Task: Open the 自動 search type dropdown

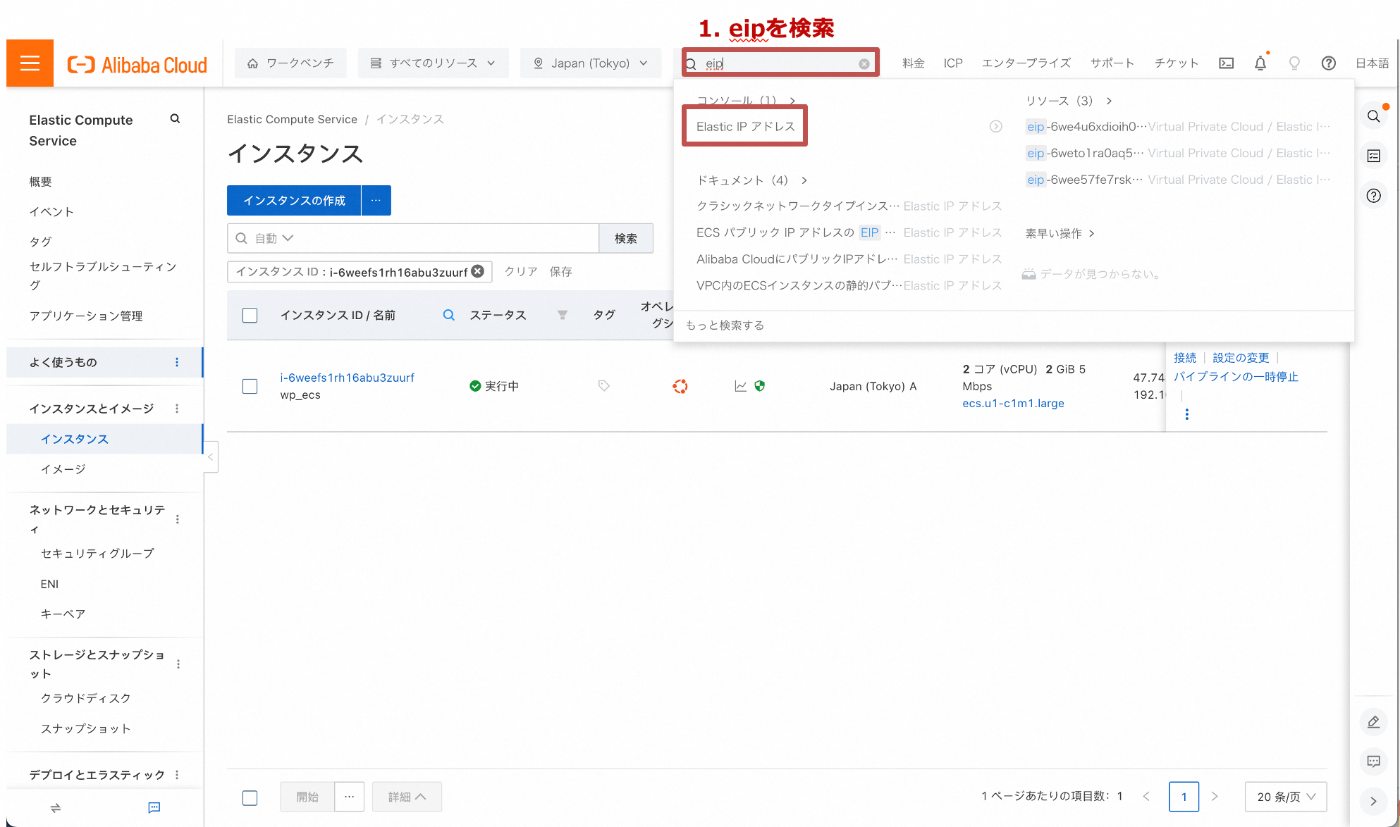Action: pyautogui.click(x=274, y=238)
